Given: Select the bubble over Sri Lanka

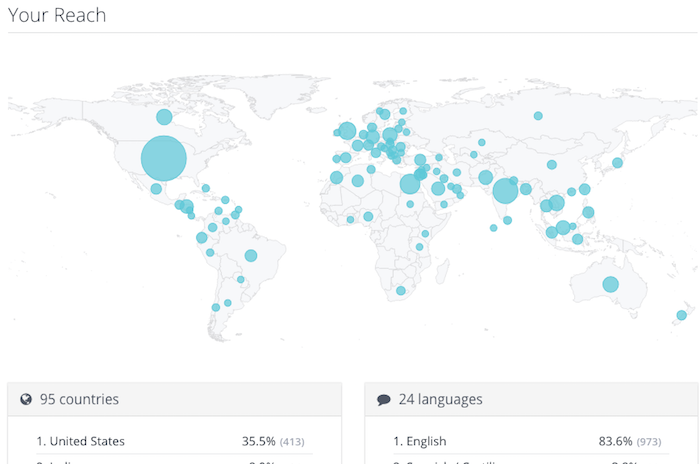Looking at the screenshot, I should tap(493, 228).
